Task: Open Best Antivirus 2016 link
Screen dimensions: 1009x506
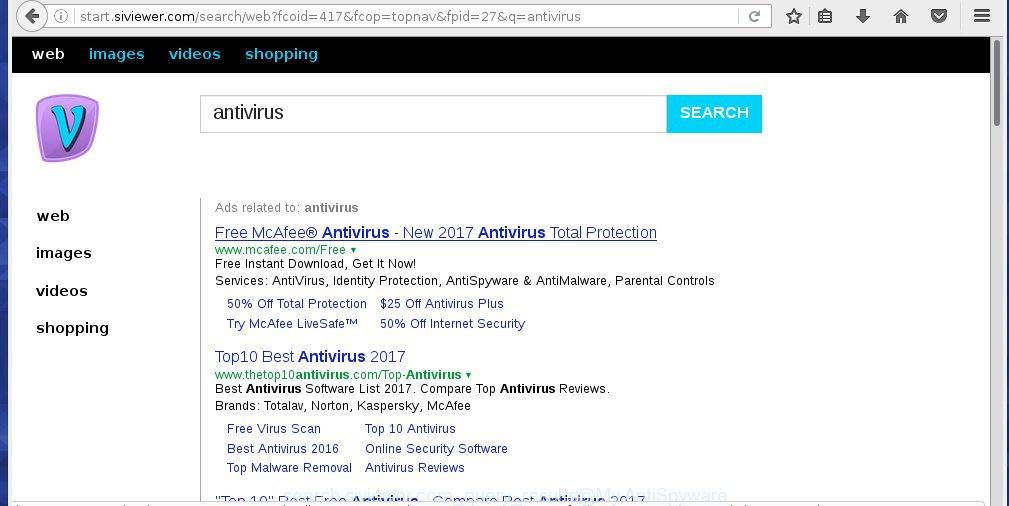Action: tap(282, 449)
